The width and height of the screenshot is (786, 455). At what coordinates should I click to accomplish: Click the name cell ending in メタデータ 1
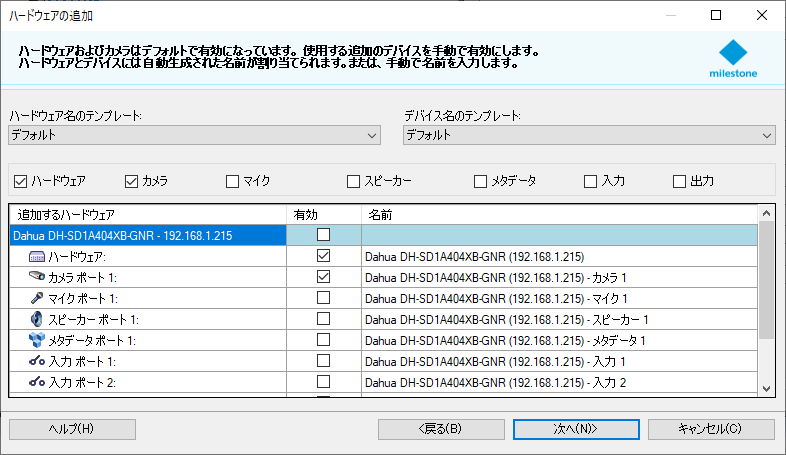[559, 341]
